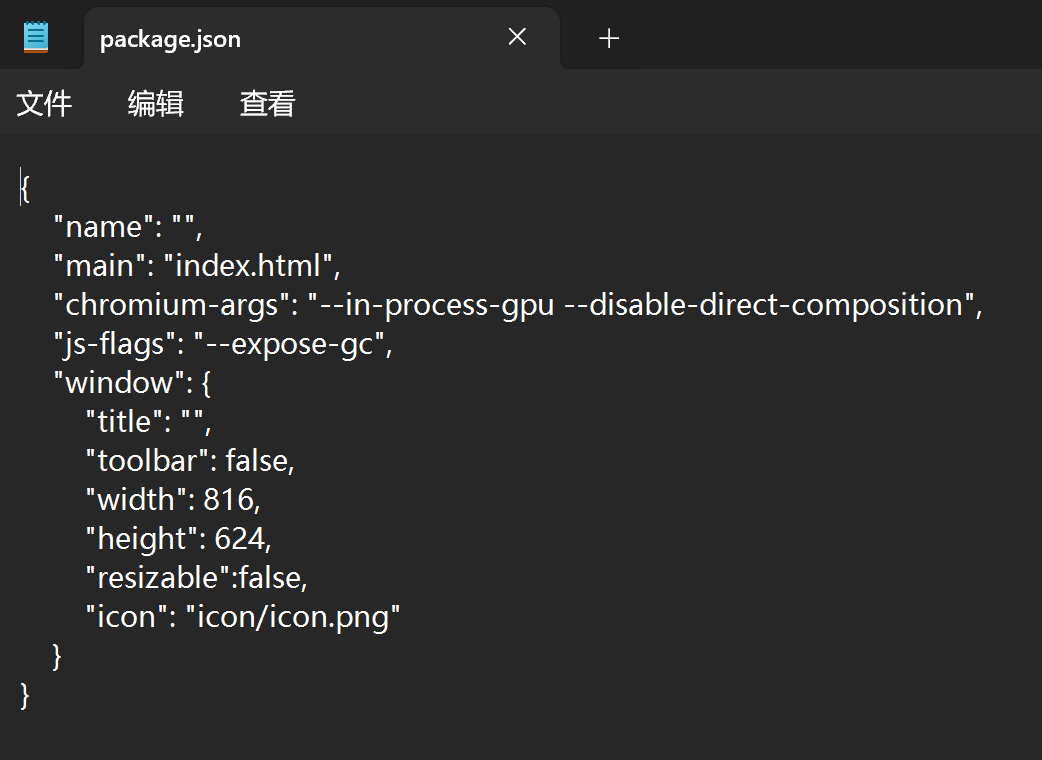Viewport: 1042px width, 760px height.
Task: Click the --disable-direct-composition flag text
Action: coord(764,305)
